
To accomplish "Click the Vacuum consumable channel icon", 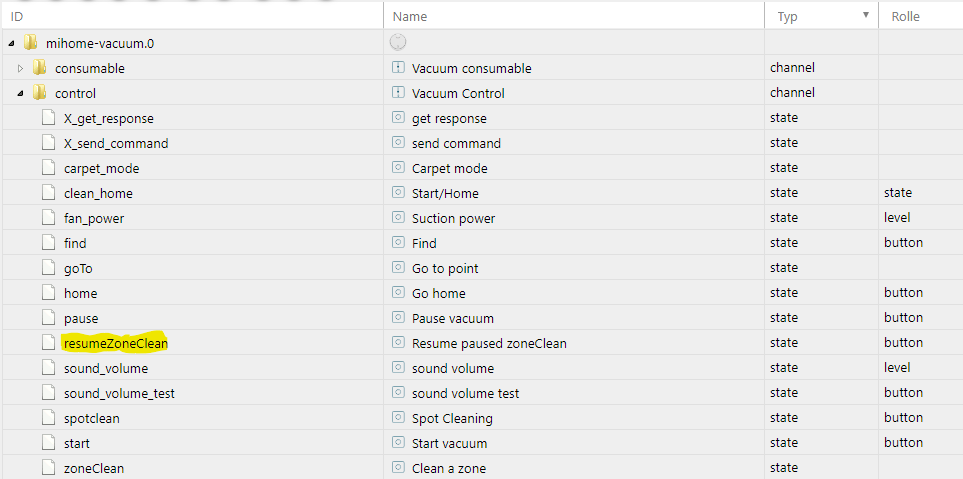I will click(398, 68).
